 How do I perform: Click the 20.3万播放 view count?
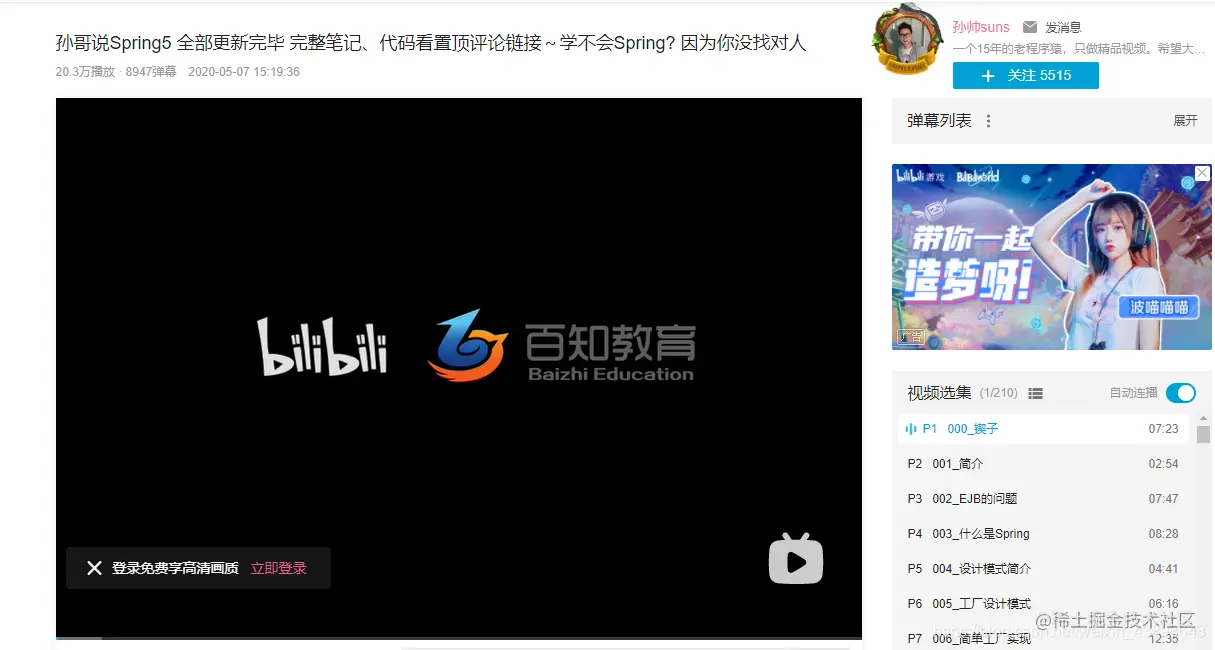[85, 72]
